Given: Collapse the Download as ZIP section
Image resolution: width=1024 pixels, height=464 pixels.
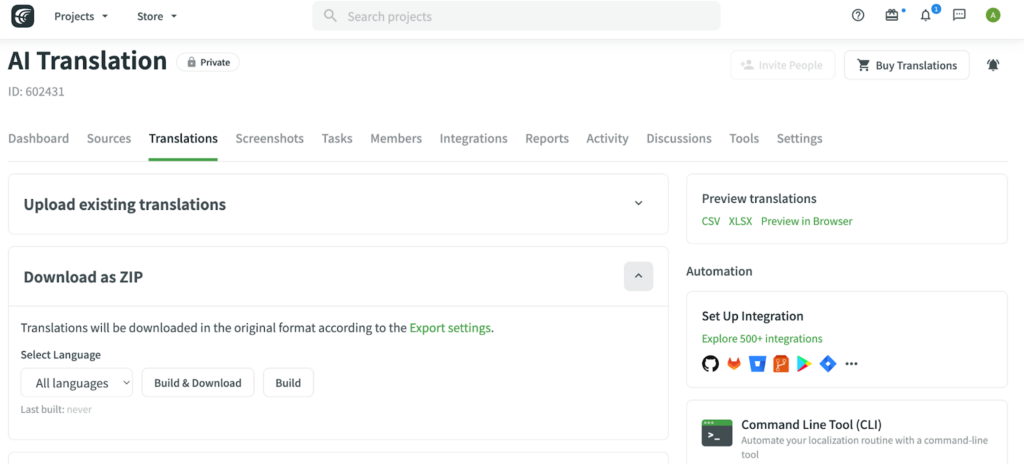Looking at the screenshot, I should 638,277.
